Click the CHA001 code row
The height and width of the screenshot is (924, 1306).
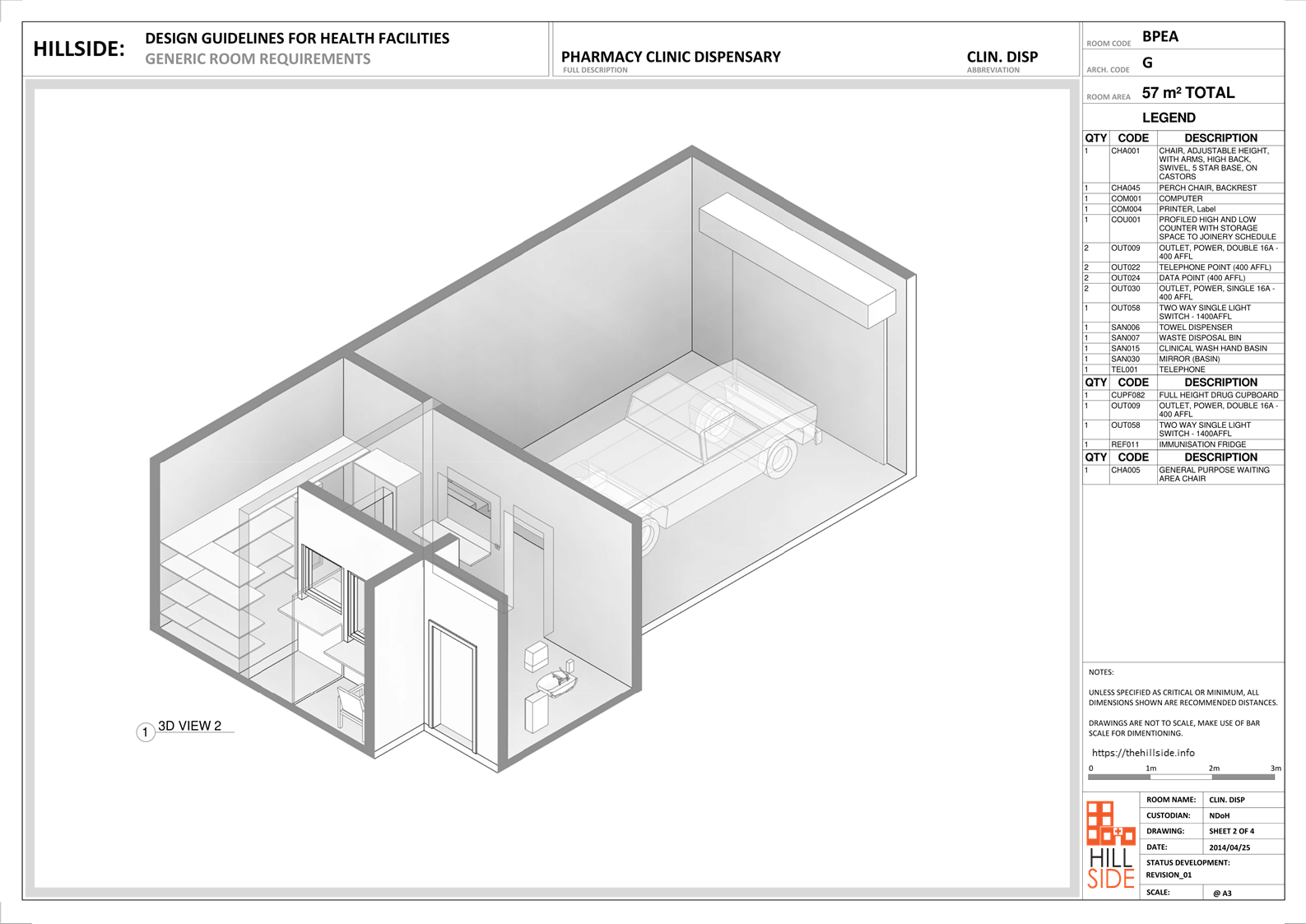(x=1125, y=151)
